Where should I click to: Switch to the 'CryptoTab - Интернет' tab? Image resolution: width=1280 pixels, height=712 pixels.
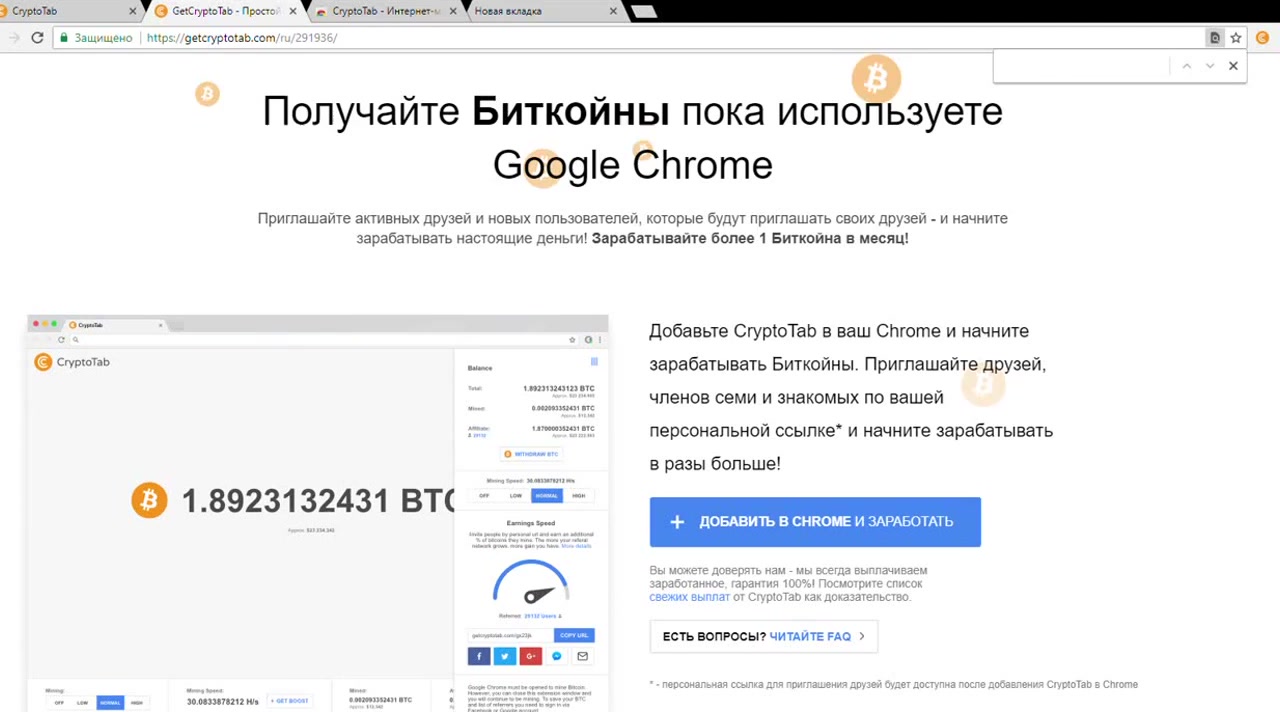[x=385, y=12]
